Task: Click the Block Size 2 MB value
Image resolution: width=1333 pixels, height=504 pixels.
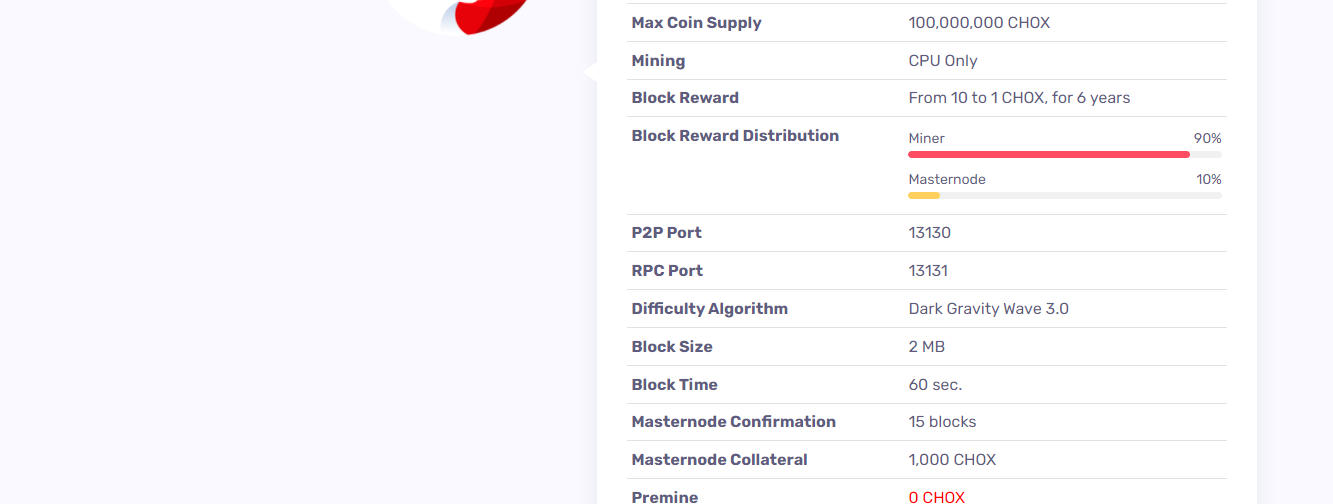Action: click(x=926, y=347)
